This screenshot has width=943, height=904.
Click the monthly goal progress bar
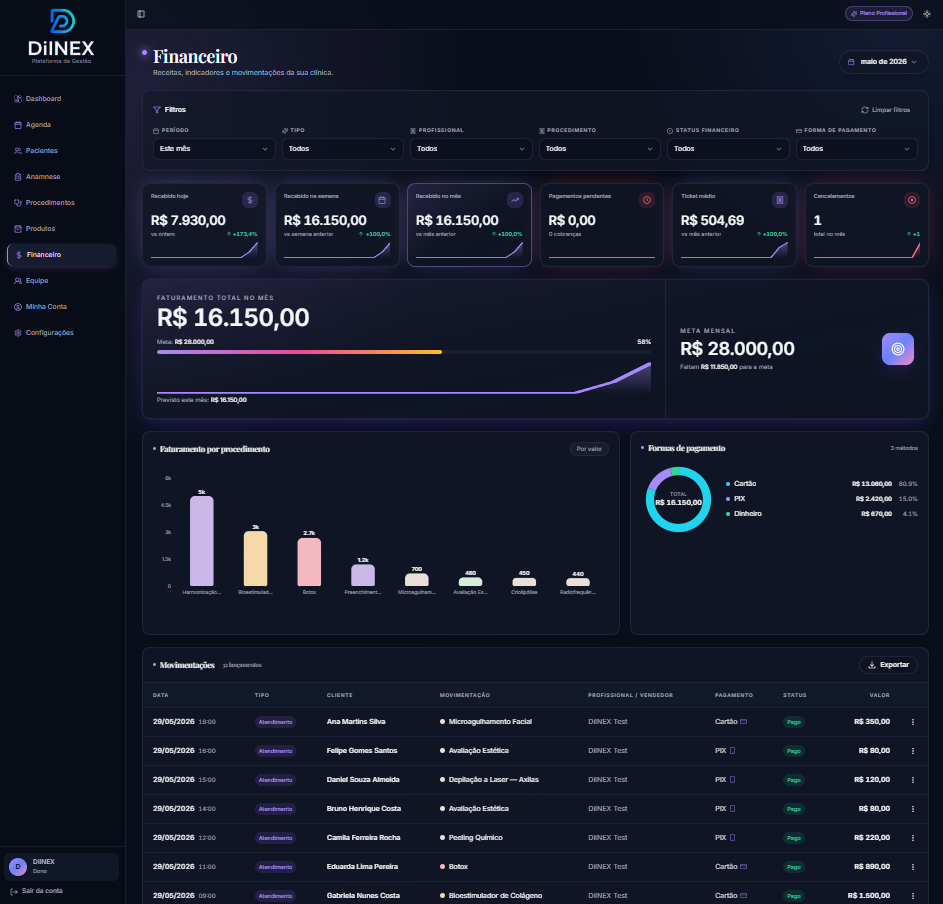click(404, 352)
